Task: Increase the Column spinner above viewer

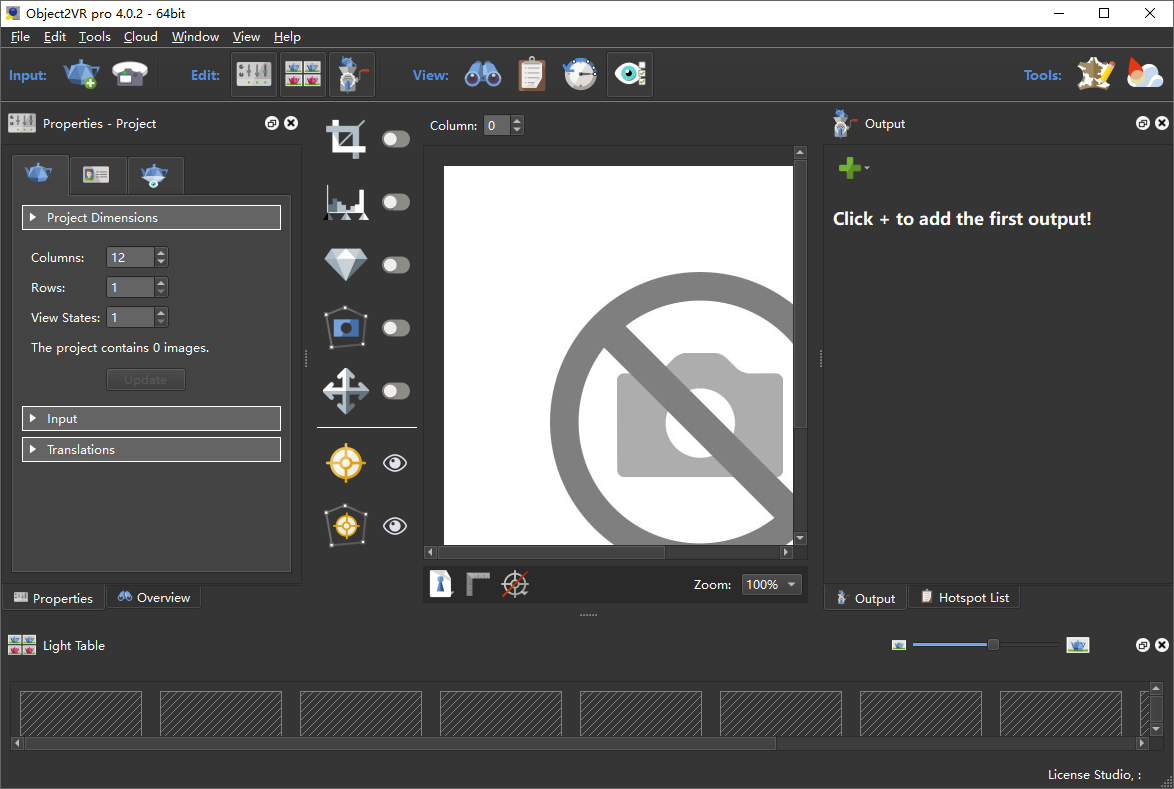Action: (517, 121)
